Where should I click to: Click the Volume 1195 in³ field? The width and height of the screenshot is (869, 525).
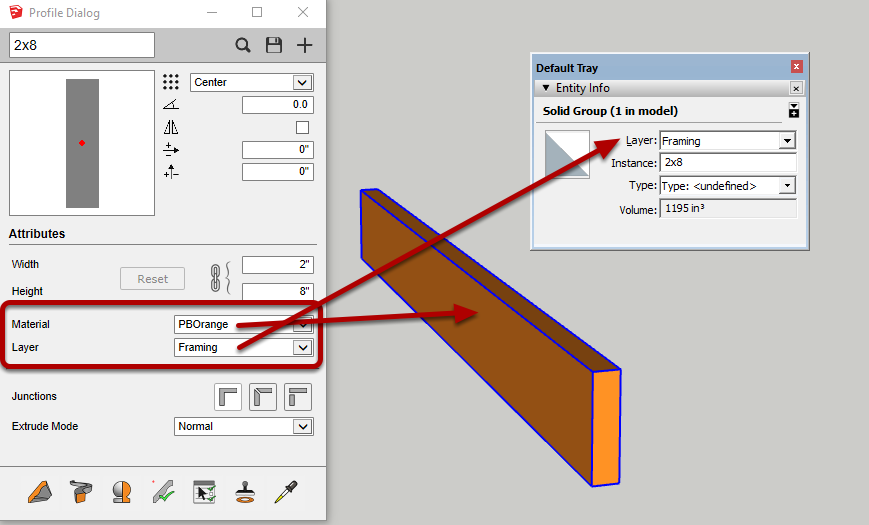pyautogui.click(x=728, y=208)
